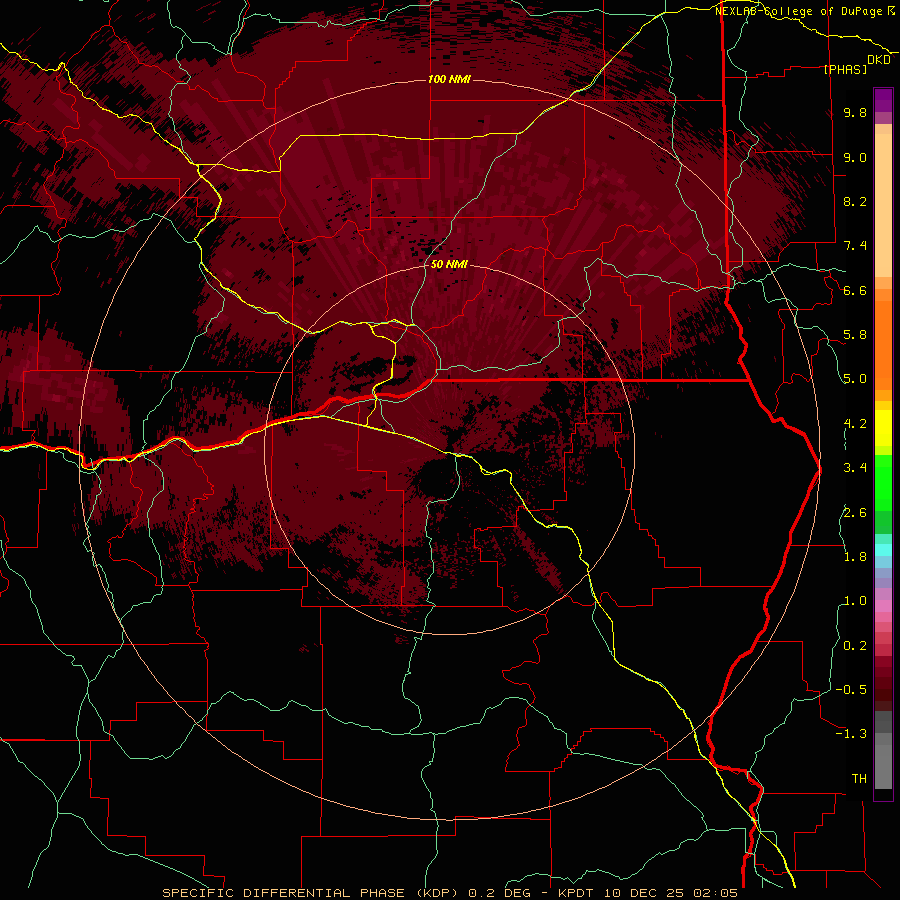
Task: Pick the peach band of the color bar
Action: 883,205
